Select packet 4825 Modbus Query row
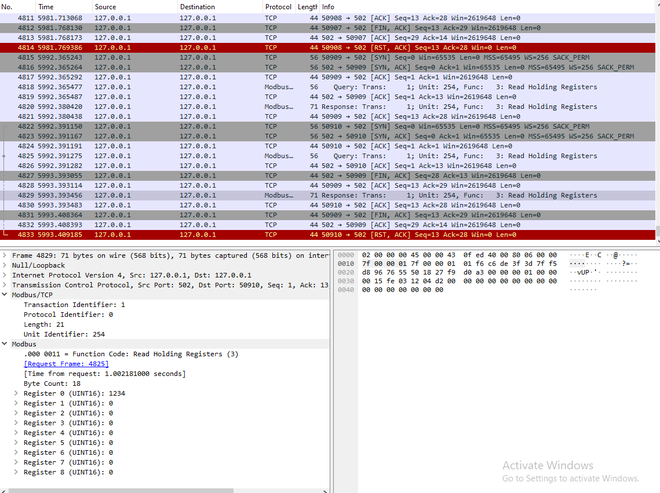This screenshot has width=660, height=493. pyautogui.click(x=327, y=156)
